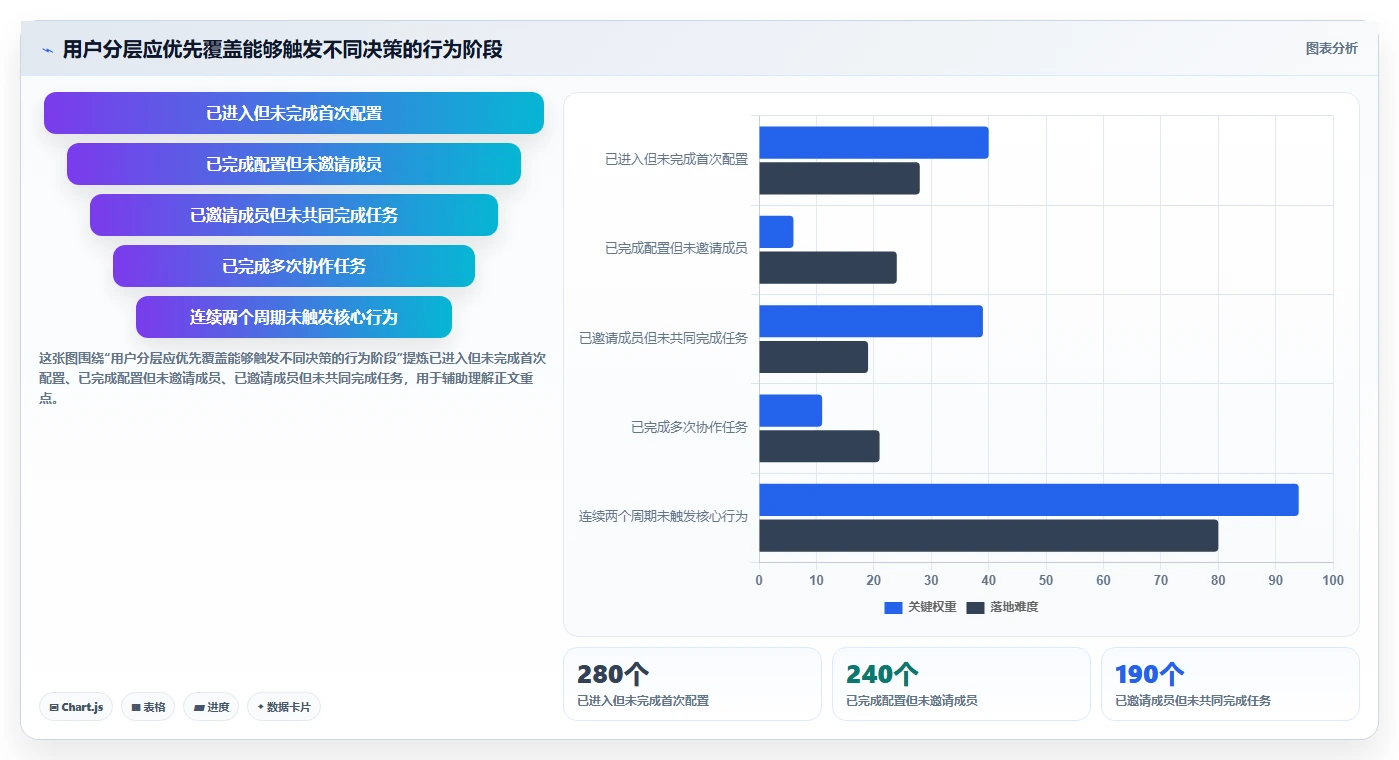Click the 280个 data card
1399x760 pixels.
point(692,684)
